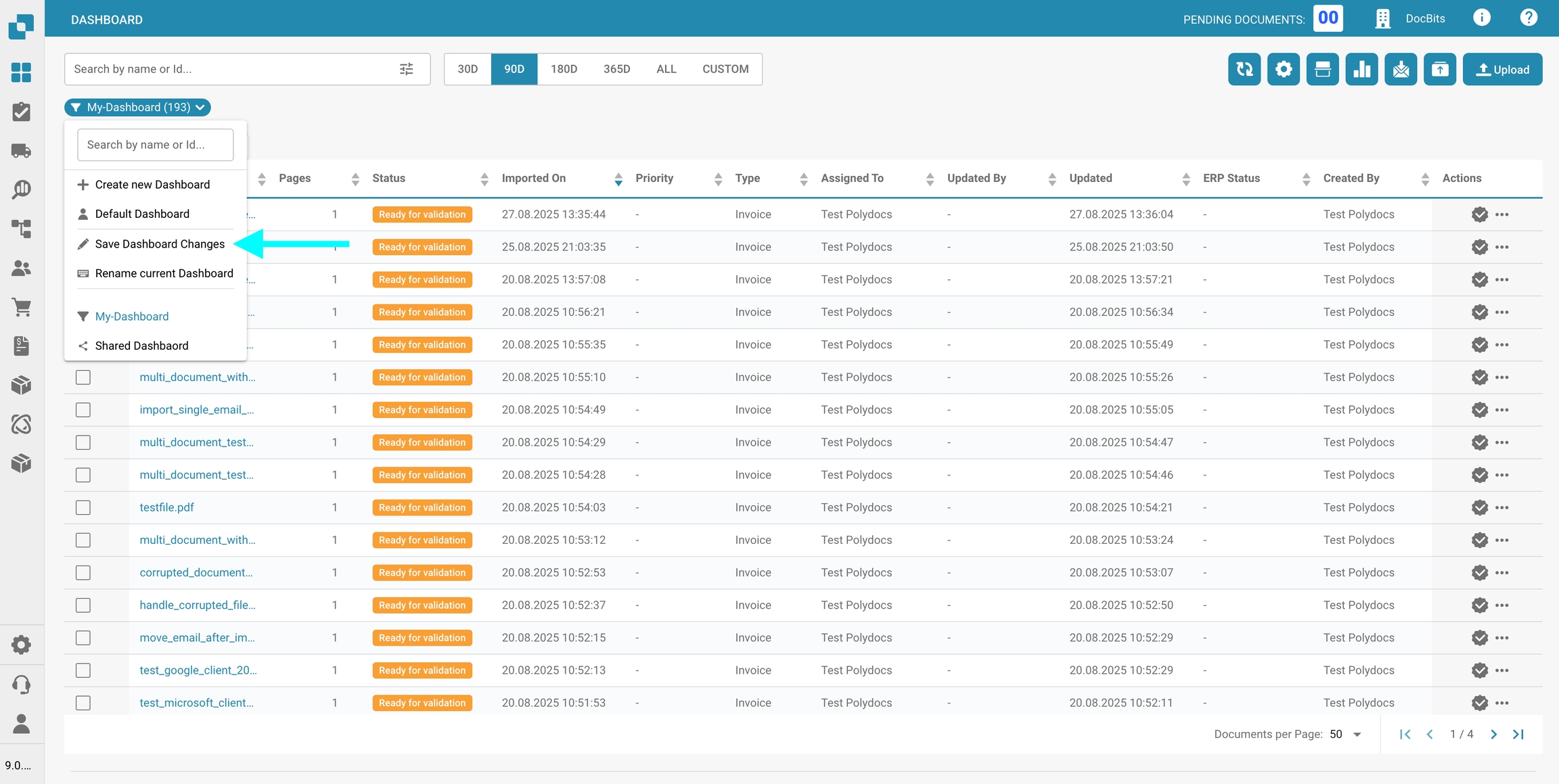
Task: Open Documents per Page dropdown
Action: click(x=1346, y=735)
